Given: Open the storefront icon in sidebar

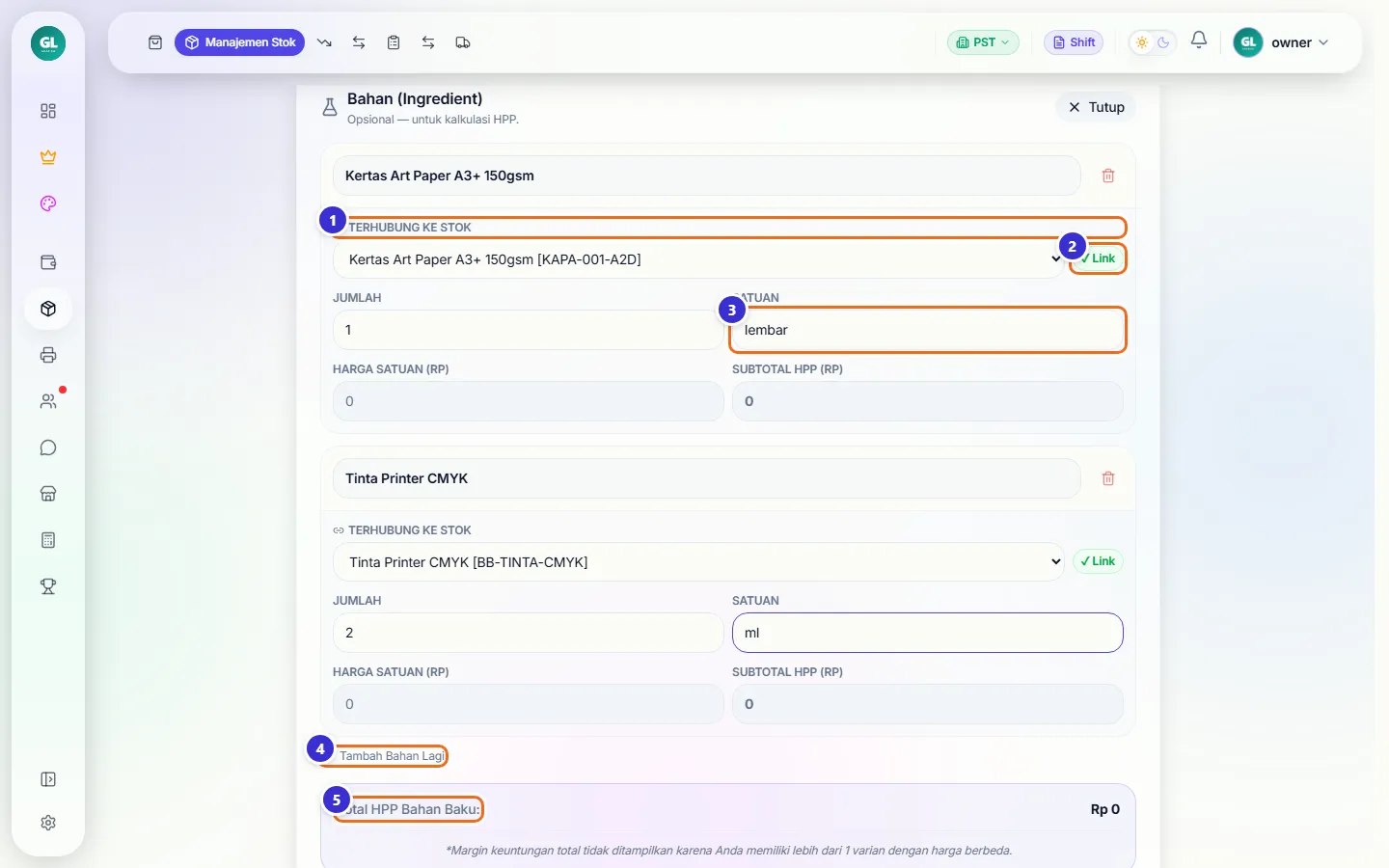Looking at the screenshot, I should 48,494.
